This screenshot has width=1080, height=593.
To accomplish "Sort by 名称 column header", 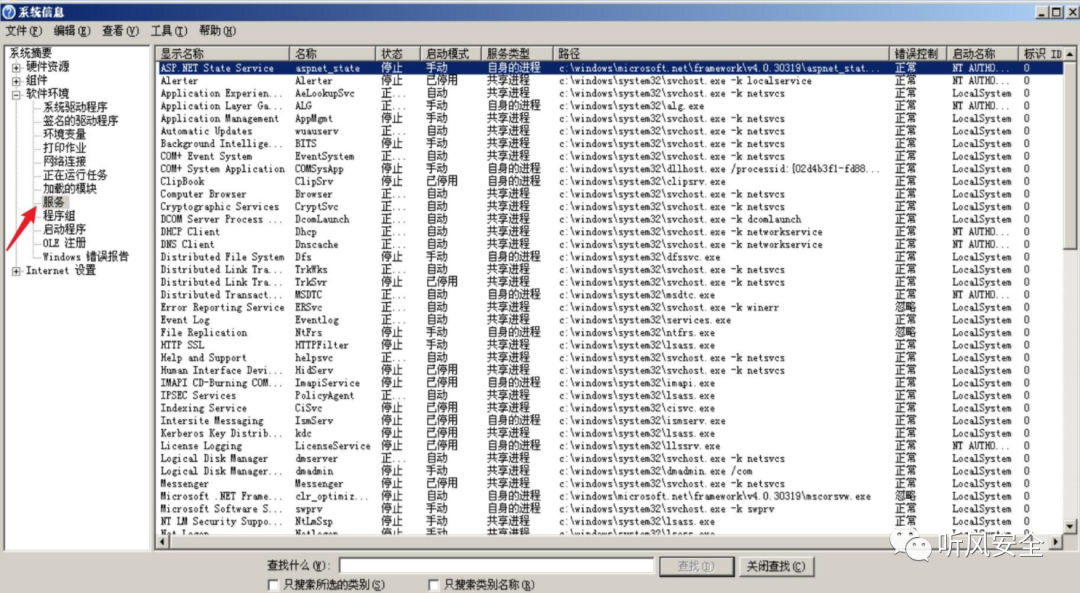I will [x=332, y=54].
